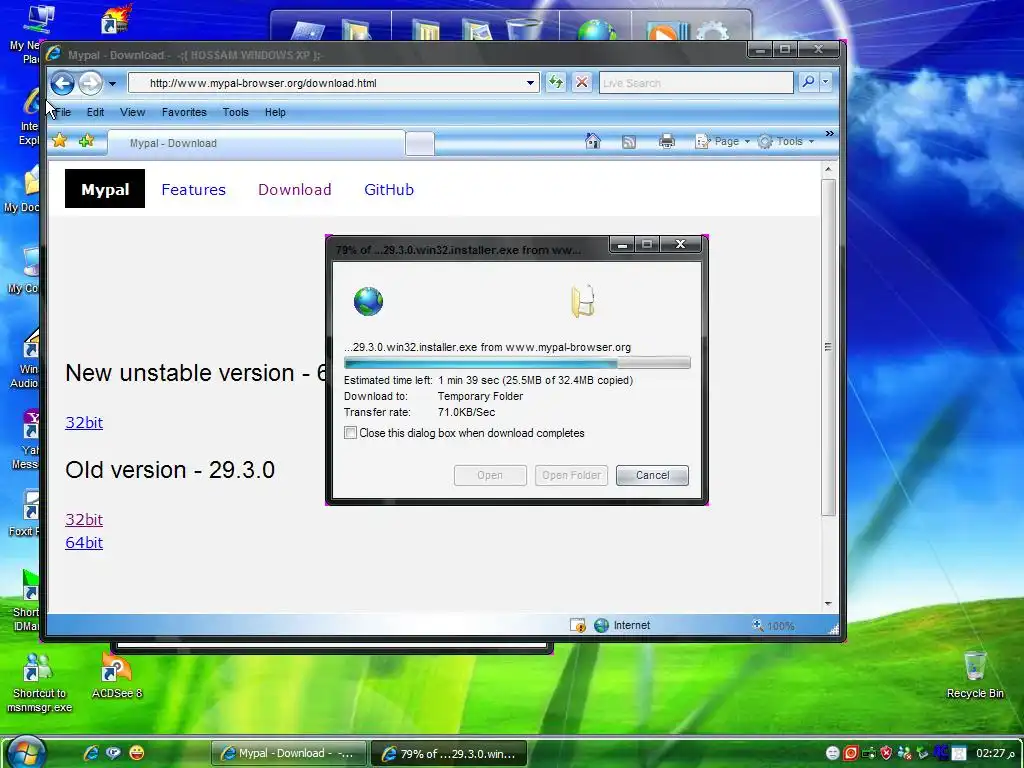
Task: Open the Favorites menu
Action: (x=184, y=112)
